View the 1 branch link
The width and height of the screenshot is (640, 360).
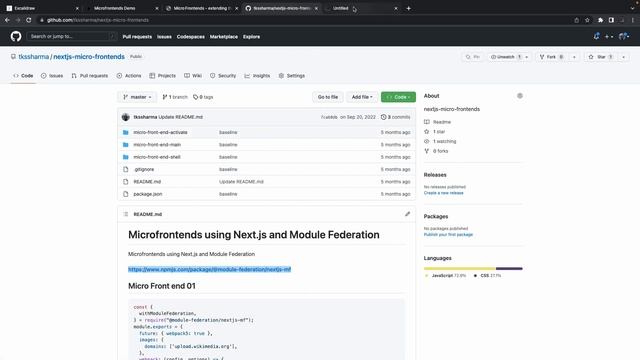pos(175,97)
